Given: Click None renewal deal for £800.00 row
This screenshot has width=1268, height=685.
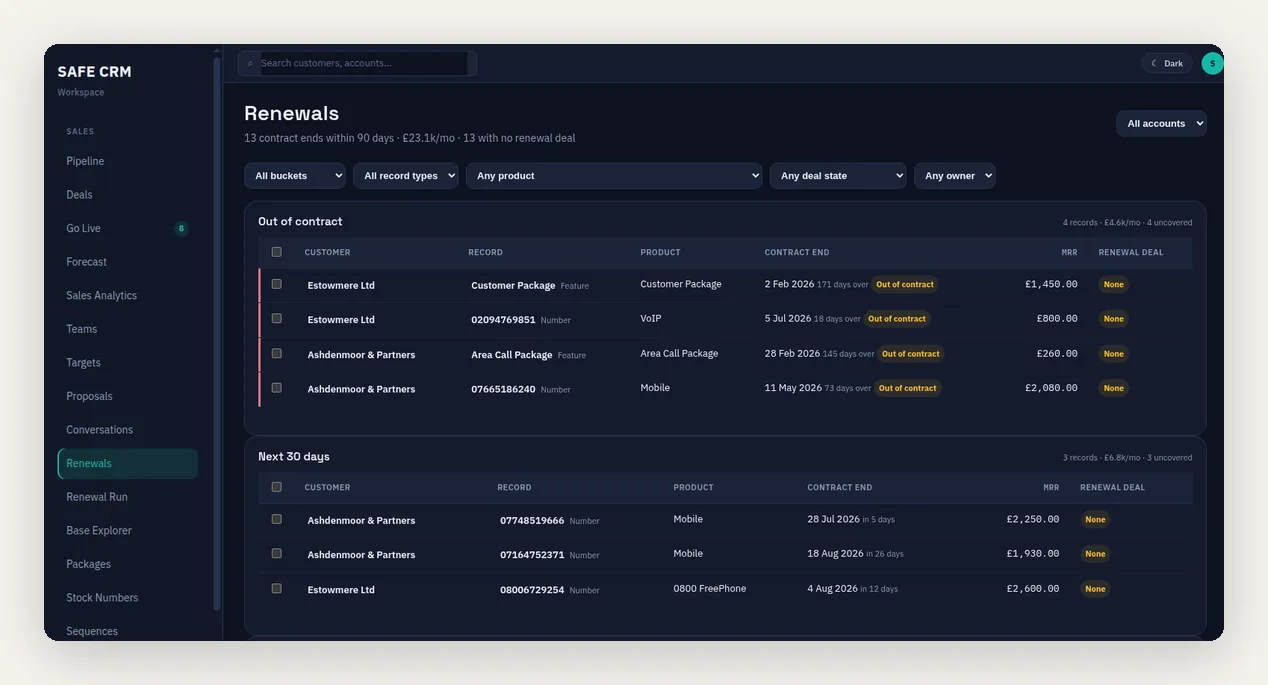Looking at the screenshot, I should 1113,319.
